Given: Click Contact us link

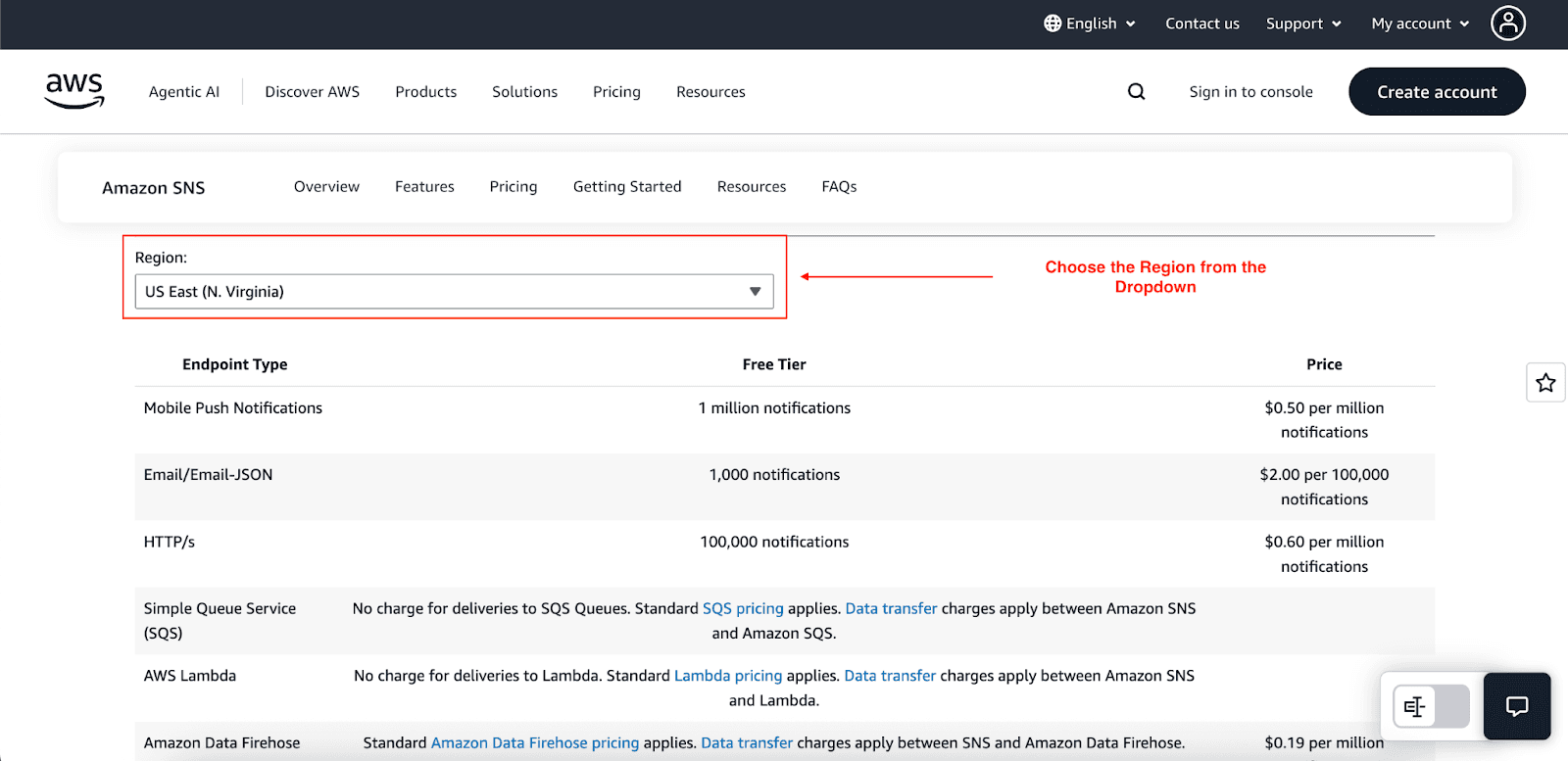Looking at the screenshot, I should coord(1202,24).
